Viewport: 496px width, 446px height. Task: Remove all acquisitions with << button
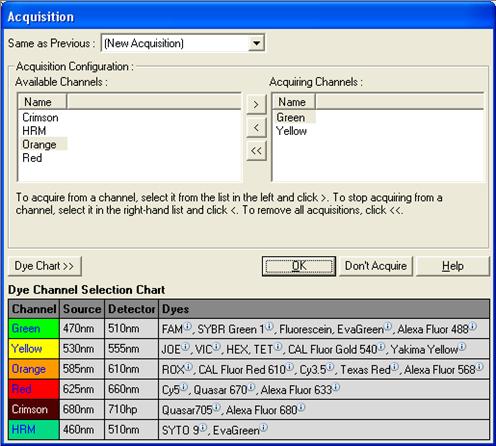256,151
